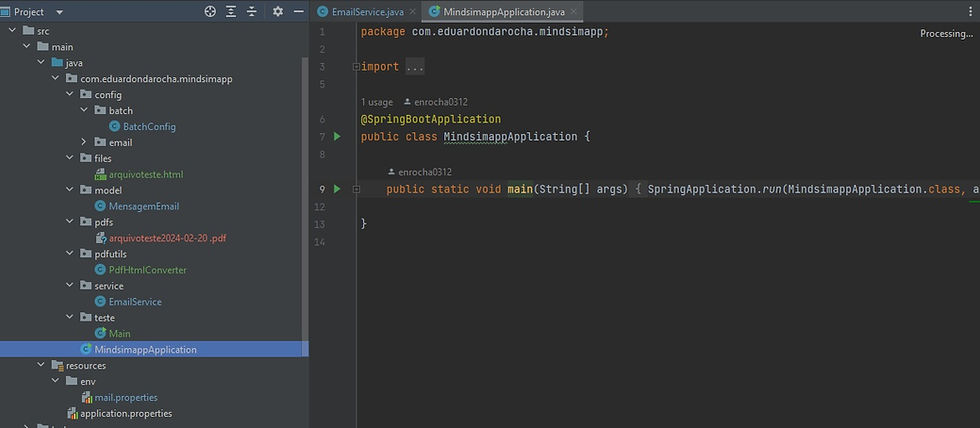
Task: Open EmailService class in tree
Action: [x=135, y=302]
